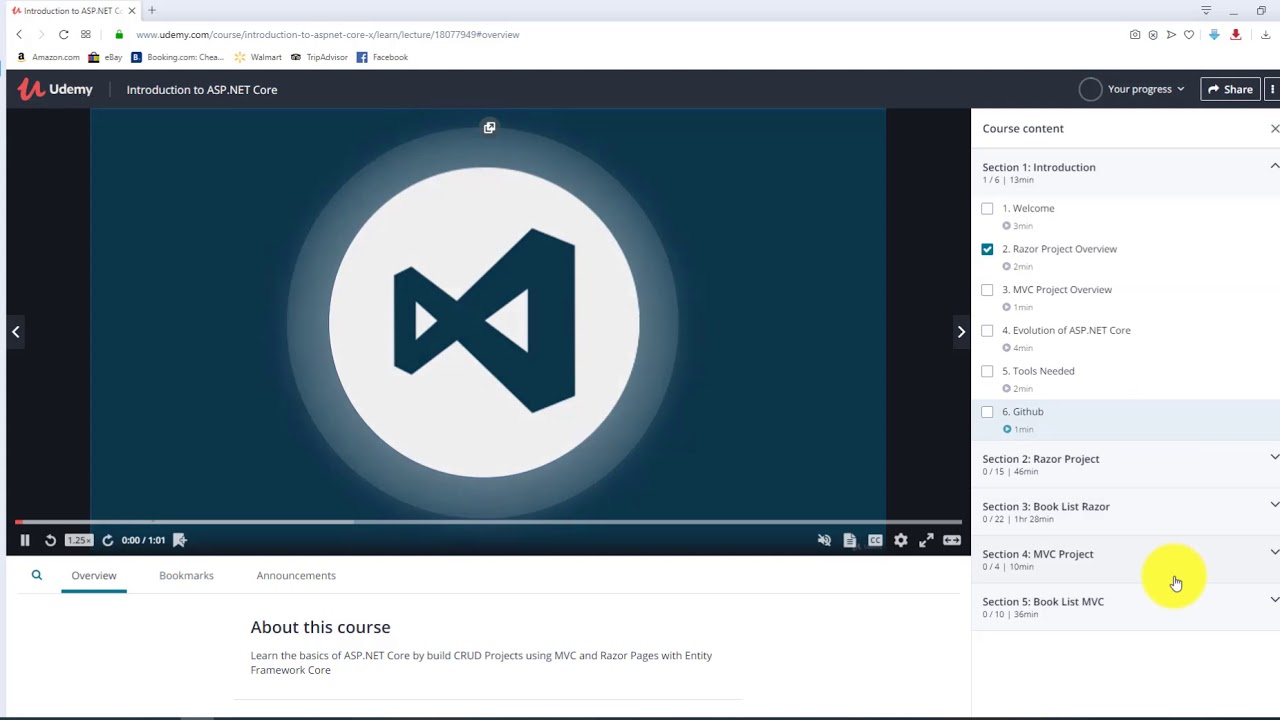Pause the video playback
Image resolution: width=1280 pixels, height=720 pixels.
pyautogui.click(x=25, y=540)
